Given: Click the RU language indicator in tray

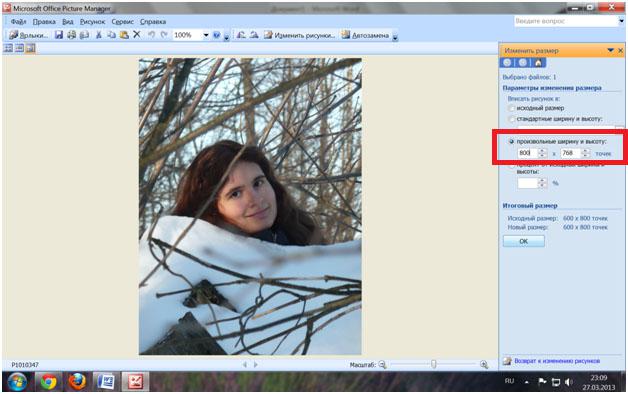Looking at the screenshot, I should point(509,381).
